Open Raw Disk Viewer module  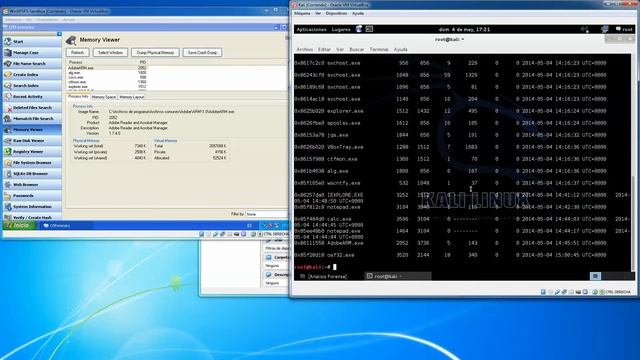(x=32, y=141)
